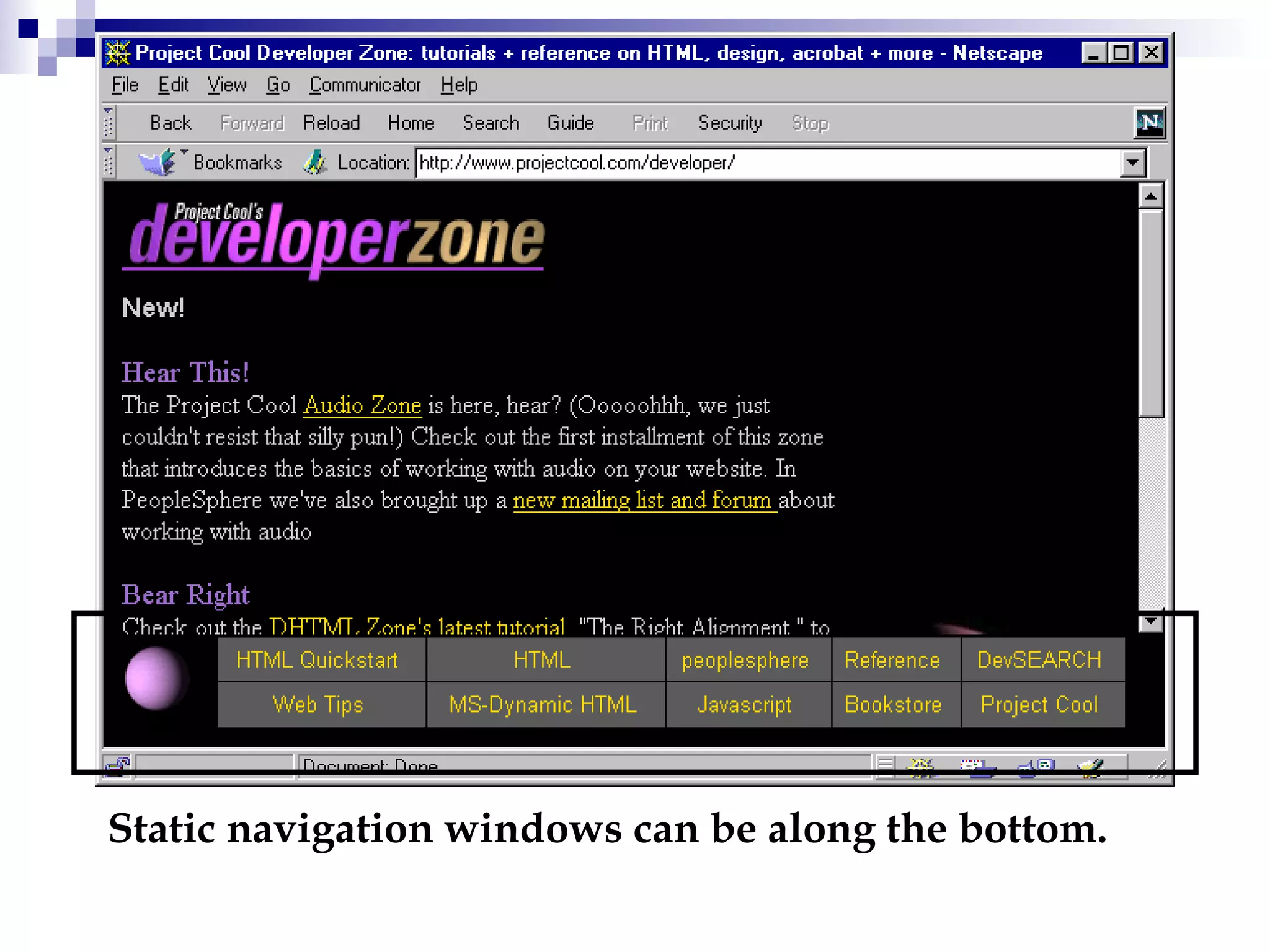Go to Home via toolbar
The image size is (1270, 952).
(x=411, y=123)
